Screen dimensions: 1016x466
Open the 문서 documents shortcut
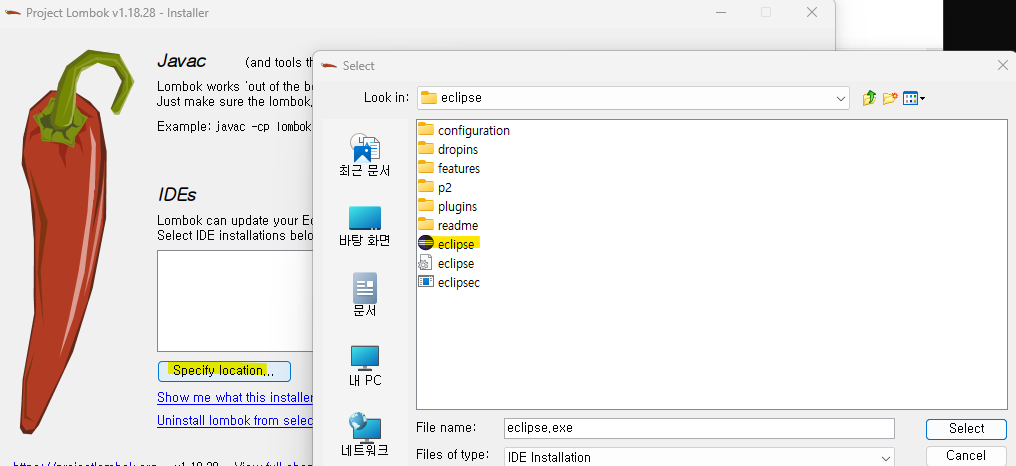pyautogui.click(x=365, y=296)
